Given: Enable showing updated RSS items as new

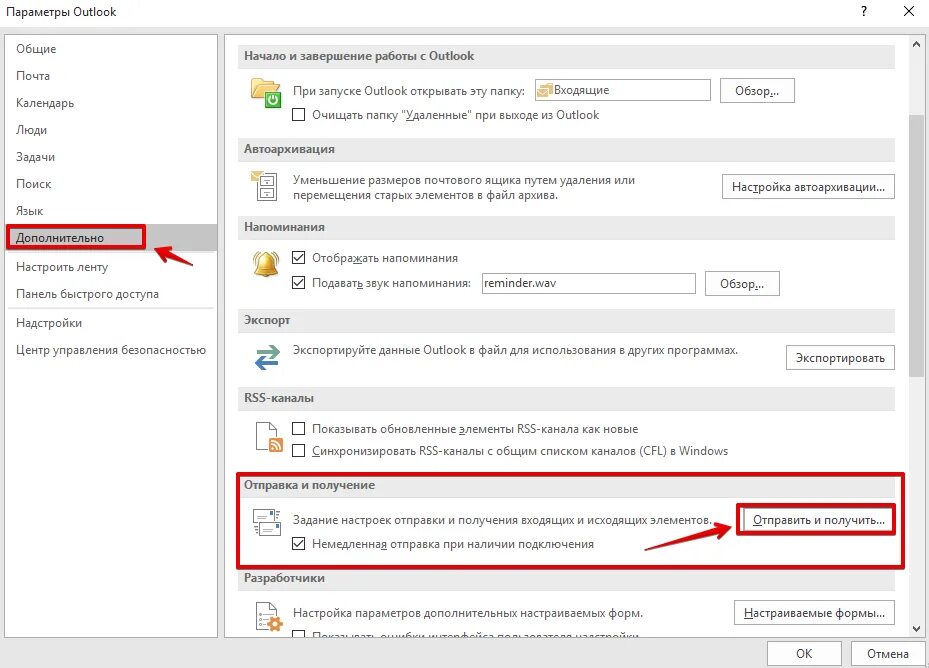Looking at the screenshot, I should coord(299,428).
